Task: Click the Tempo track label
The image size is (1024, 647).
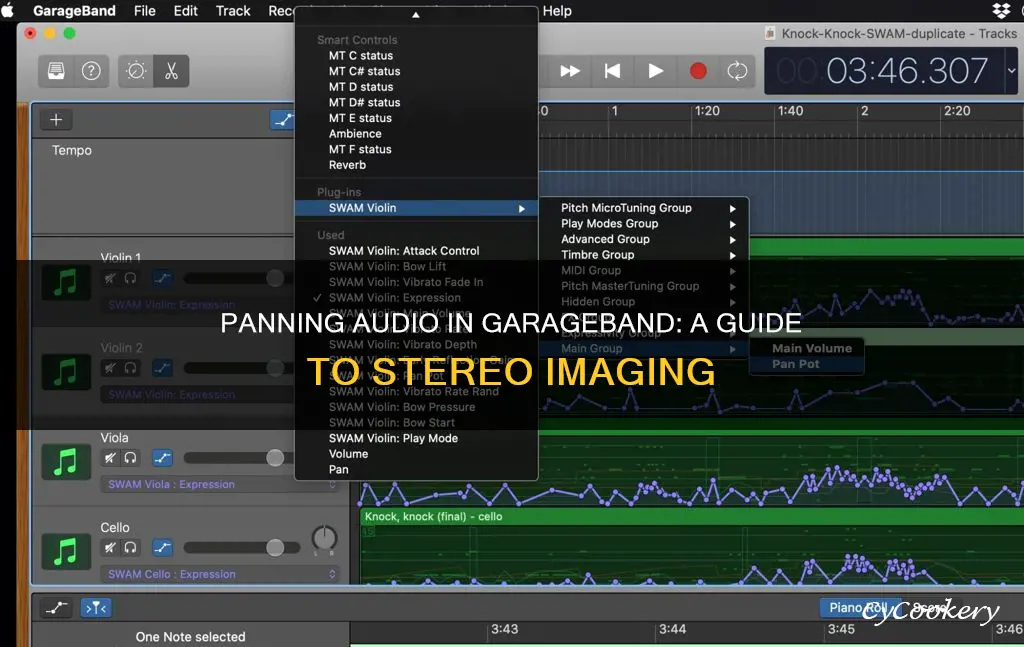Action: (72, 150)
